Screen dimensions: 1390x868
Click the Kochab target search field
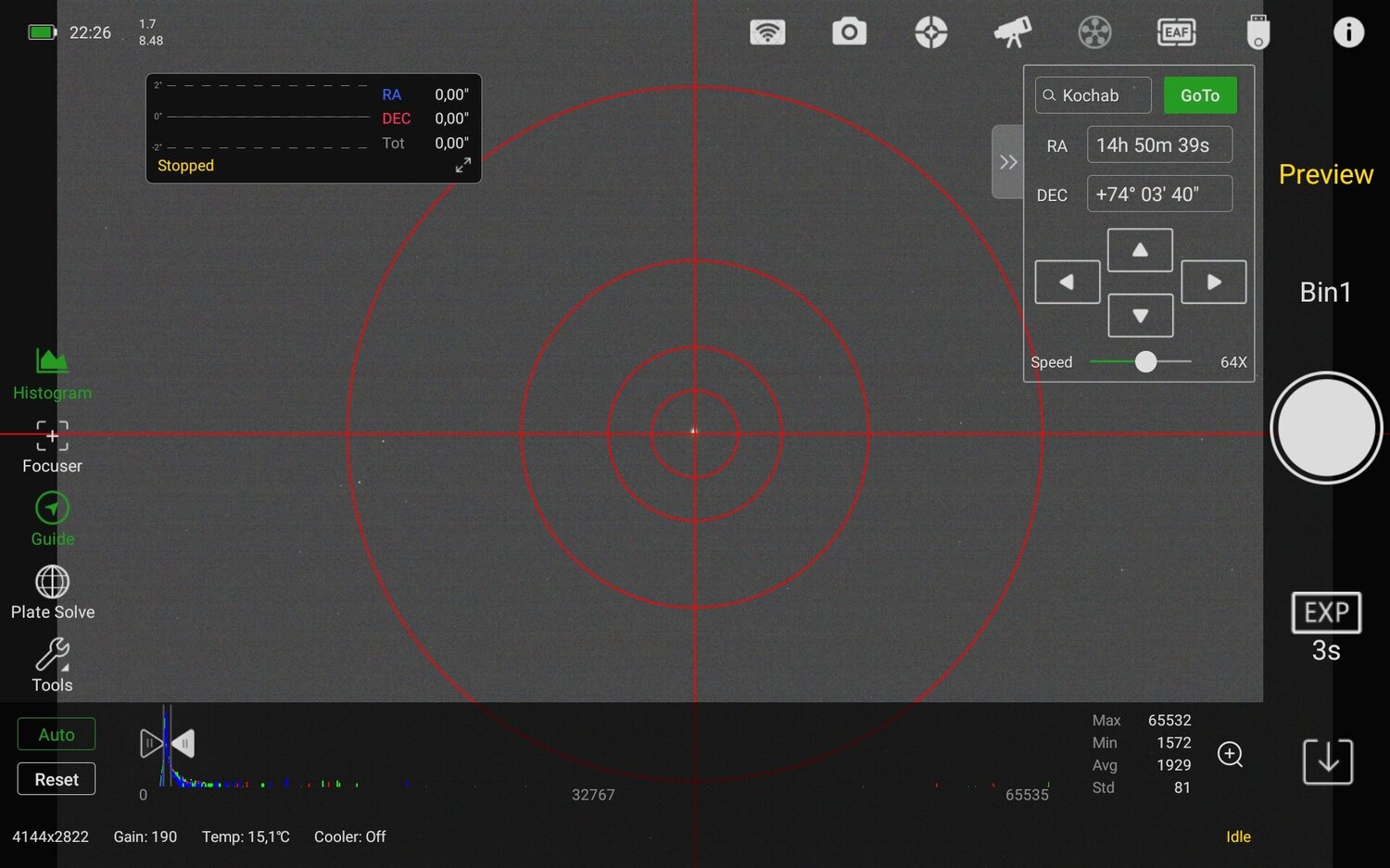coord(1093,94)
